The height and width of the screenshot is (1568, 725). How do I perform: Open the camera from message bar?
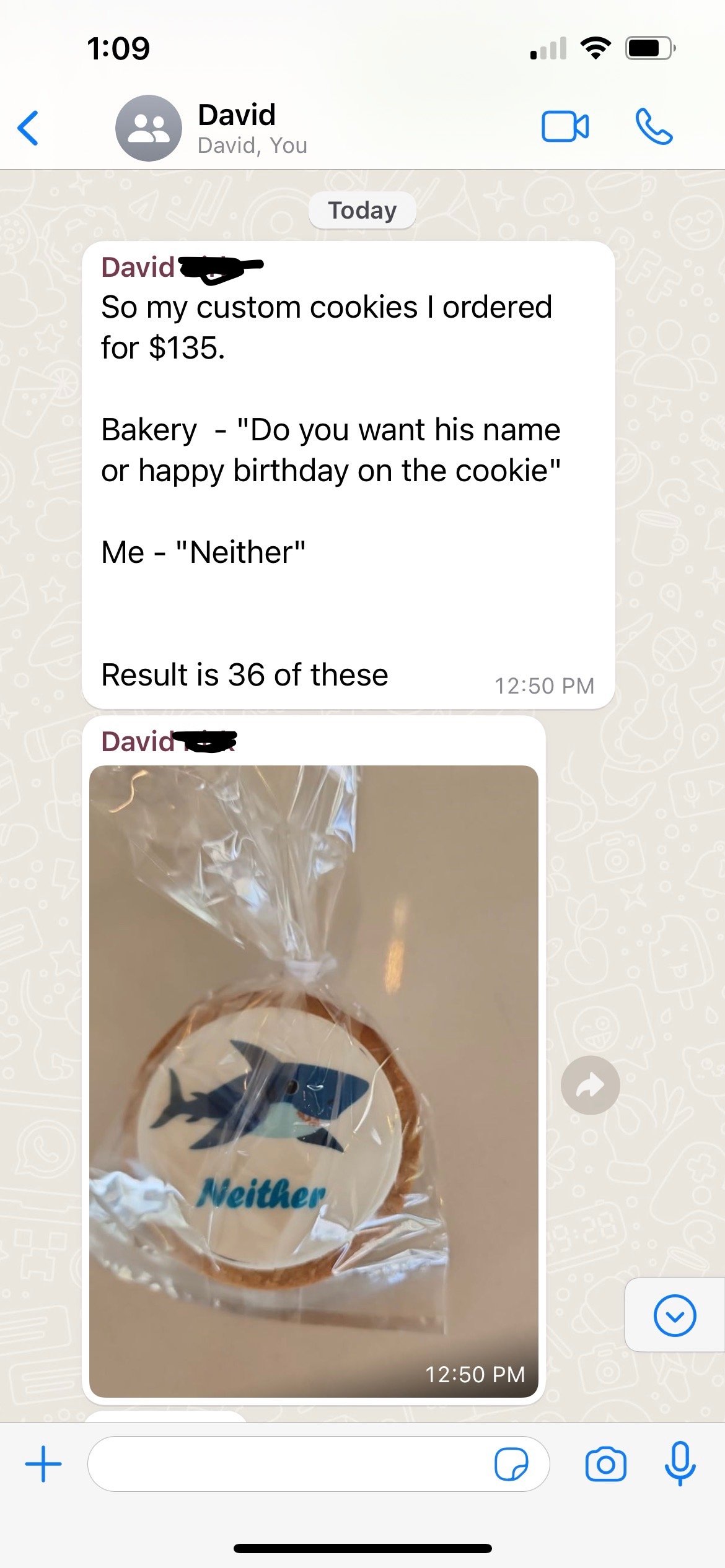(x=605, y=1464)
